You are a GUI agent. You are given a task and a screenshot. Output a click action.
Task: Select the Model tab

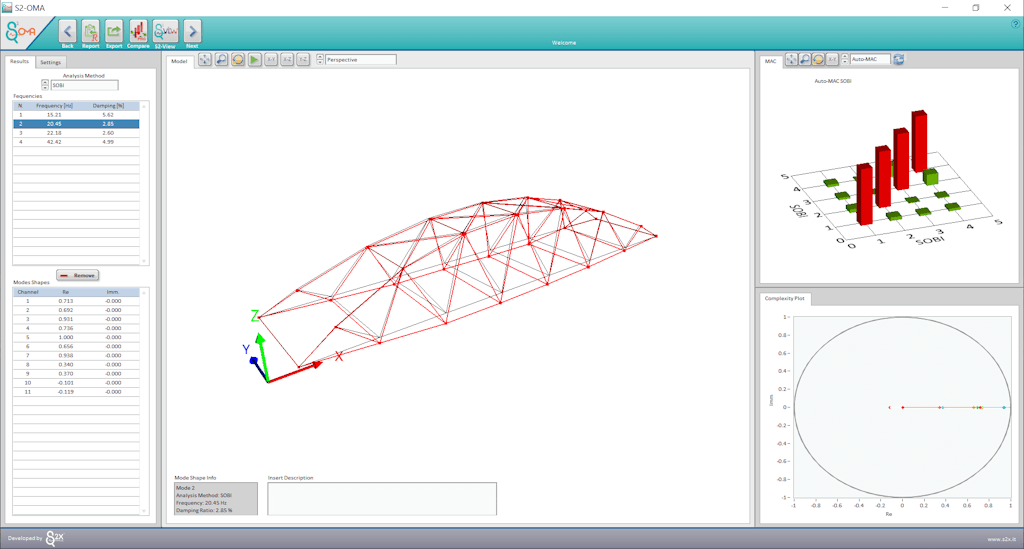click(x=179, y=61)
